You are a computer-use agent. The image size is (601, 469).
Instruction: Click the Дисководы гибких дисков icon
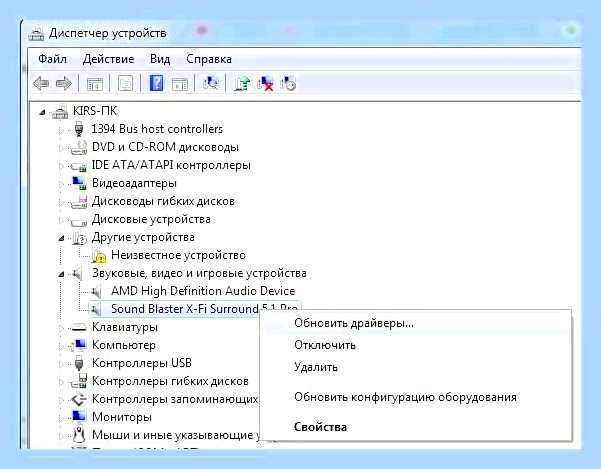pyautogui.click(x=79, y=202)
